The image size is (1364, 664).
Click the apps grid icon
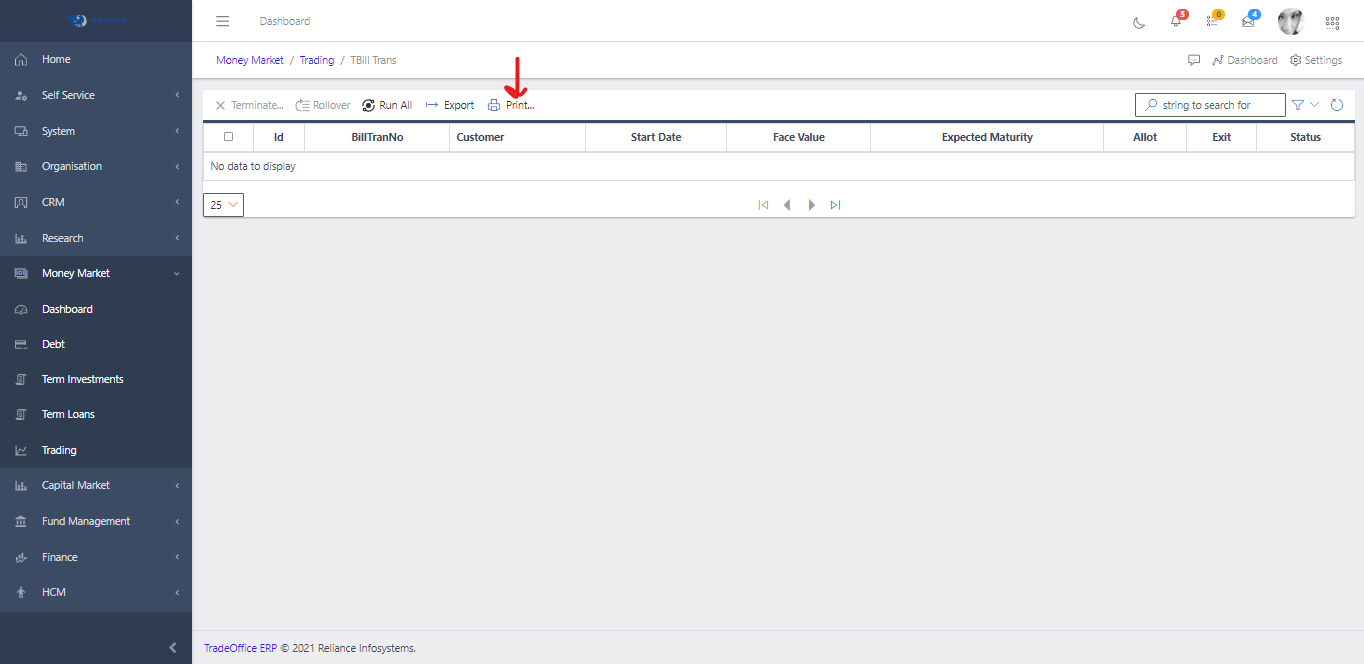pyautogui.click(x=1332, y=22)
